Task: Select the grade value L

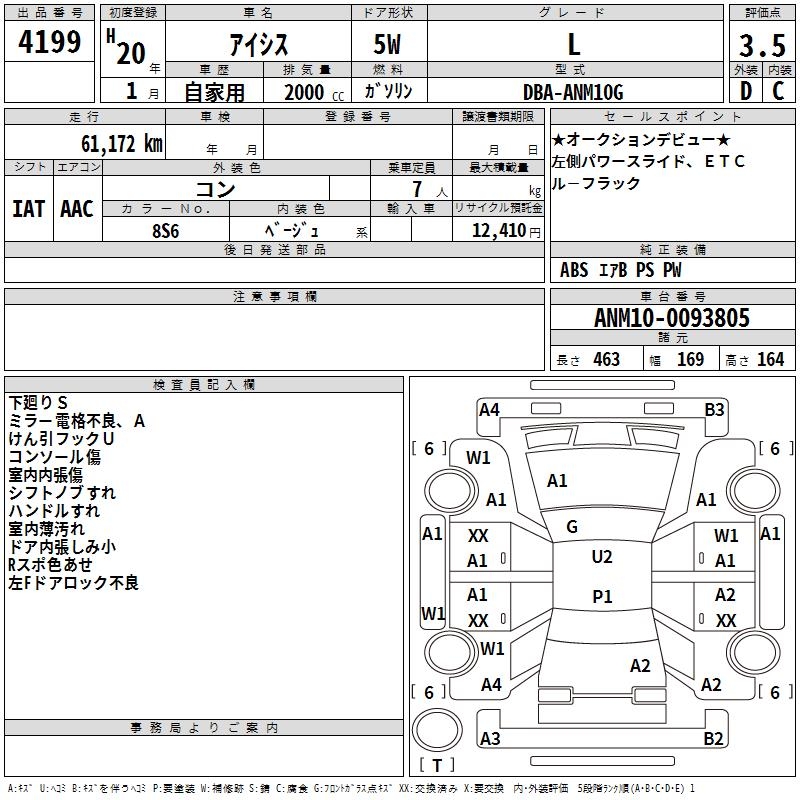Action: (x=574, y=44)
